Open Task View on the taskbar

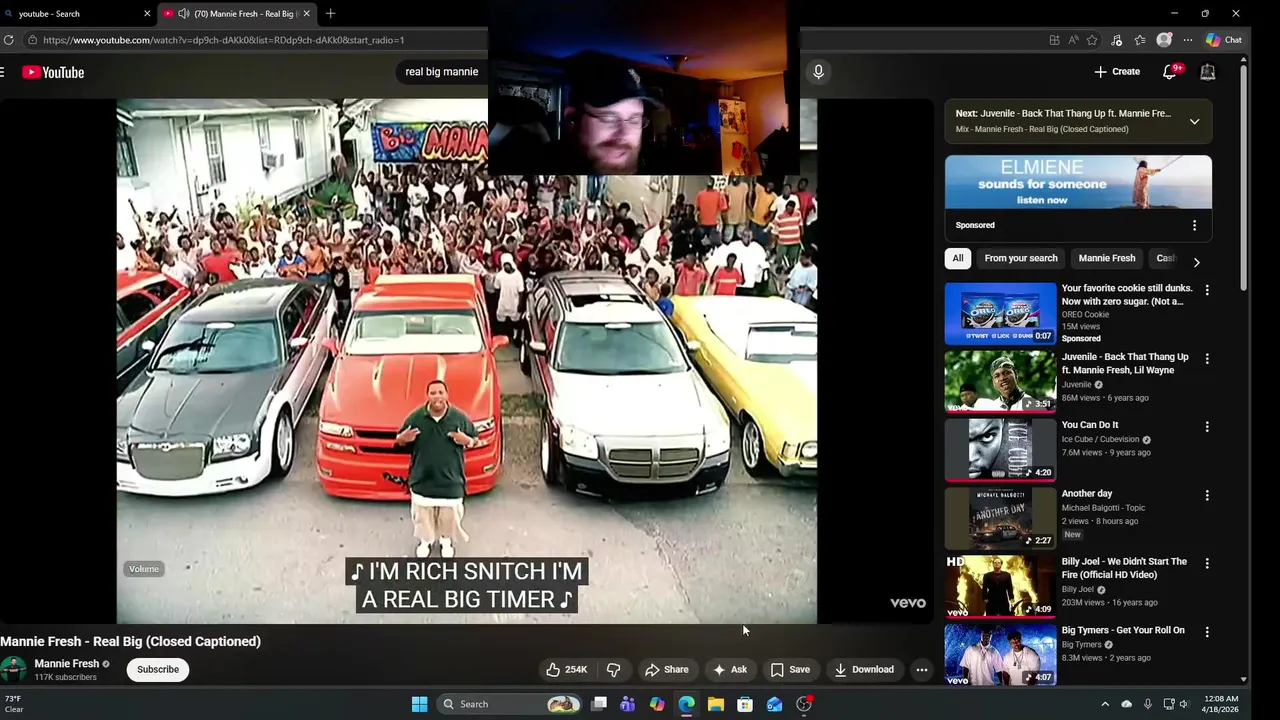coord(599,704)
